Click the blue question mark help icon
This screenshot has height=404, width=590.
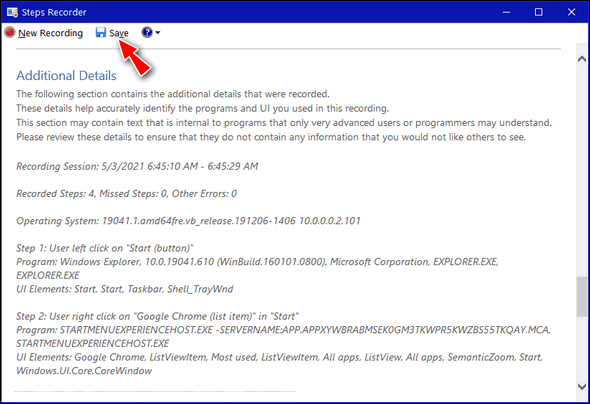(x=147, y=32)
